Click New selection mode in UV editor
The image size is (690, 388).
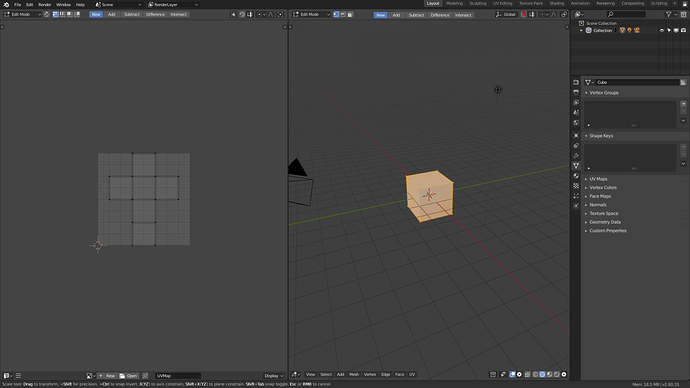[95, 15]
